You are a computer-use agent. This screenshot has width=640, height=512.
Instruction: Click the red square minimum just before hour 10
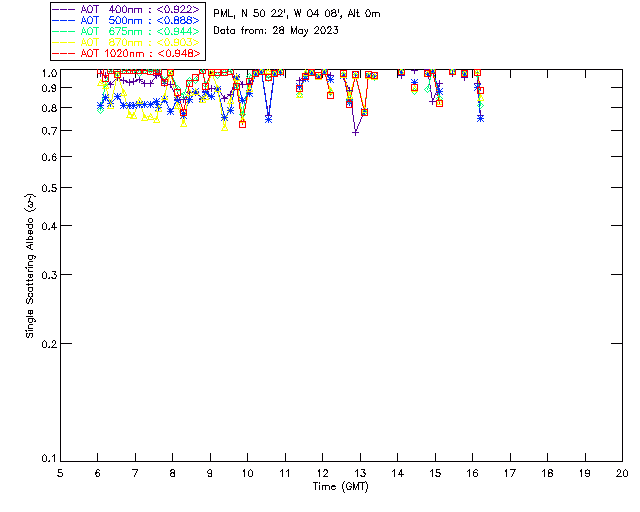point(242,125)
